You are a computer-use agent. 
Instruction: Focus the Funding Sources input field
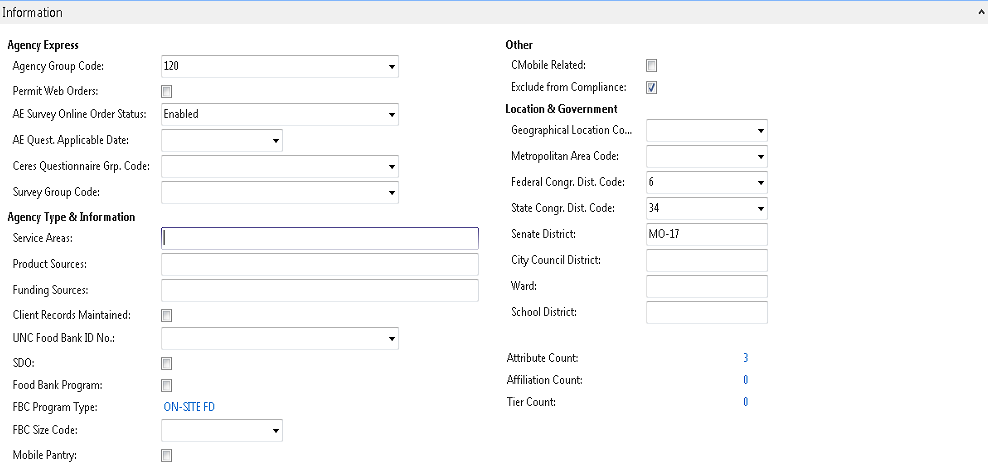320,290
